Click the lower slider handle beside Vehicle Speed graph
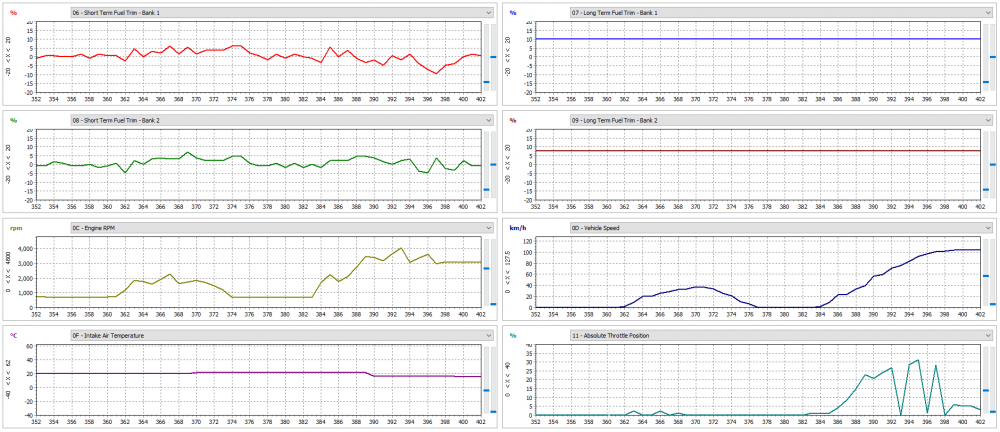Viewport: 1000px width, 432px height. click(992, 304)
